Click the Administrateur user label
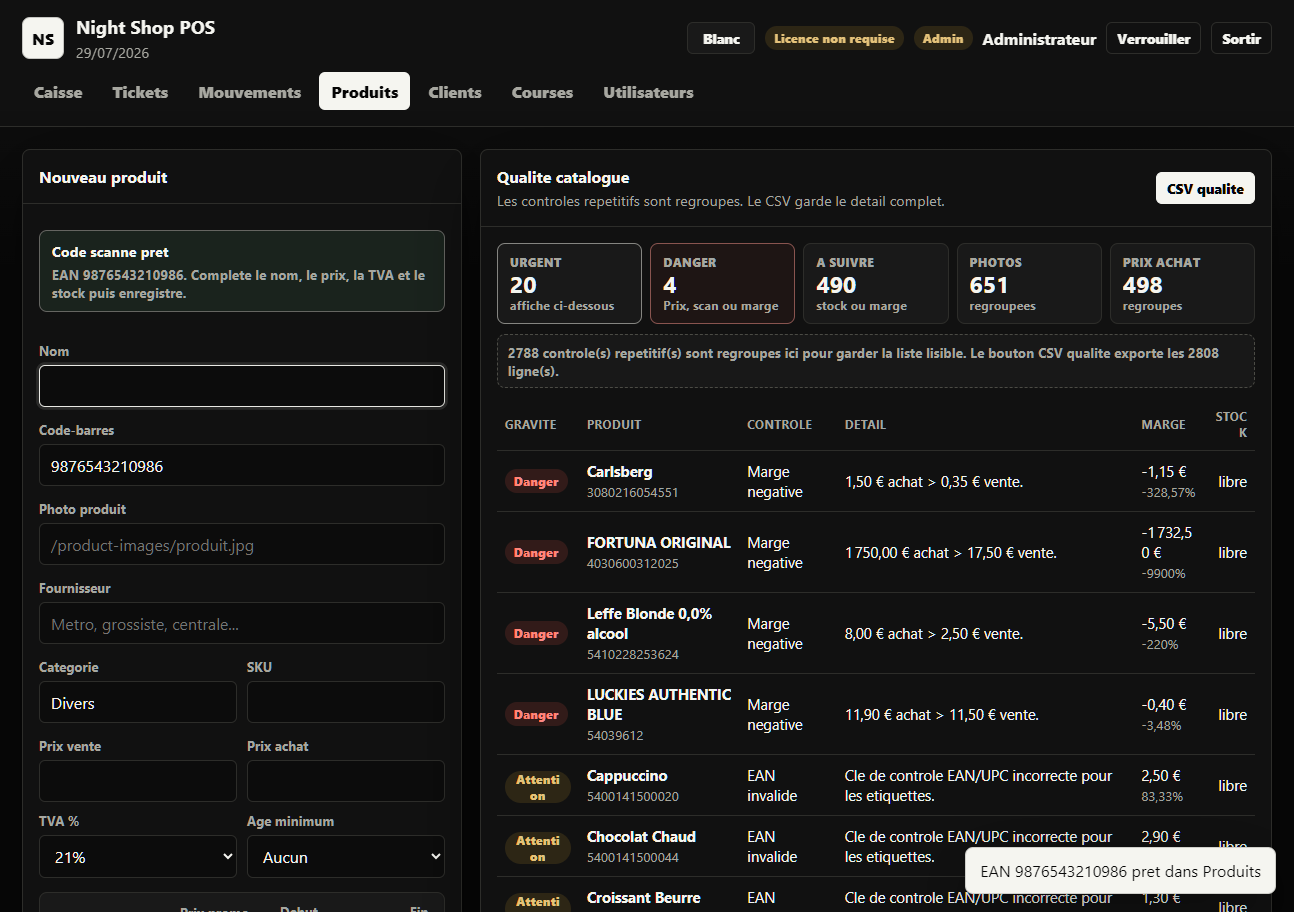This screenshot has width=1294, height=912. pyautogui.click(x=1039, y=40)
